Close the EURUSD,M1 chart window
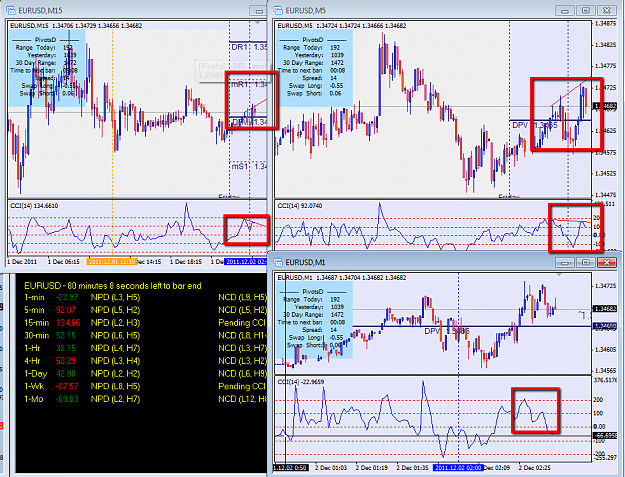This screenshot has height=477, width=625. click(607, 262)
